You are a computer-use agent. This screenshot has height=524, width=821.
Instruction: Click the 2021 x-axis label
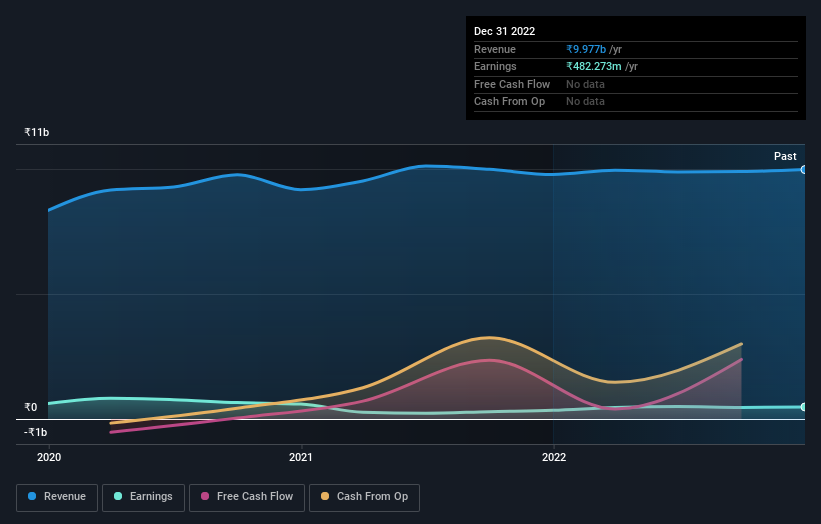301,458
